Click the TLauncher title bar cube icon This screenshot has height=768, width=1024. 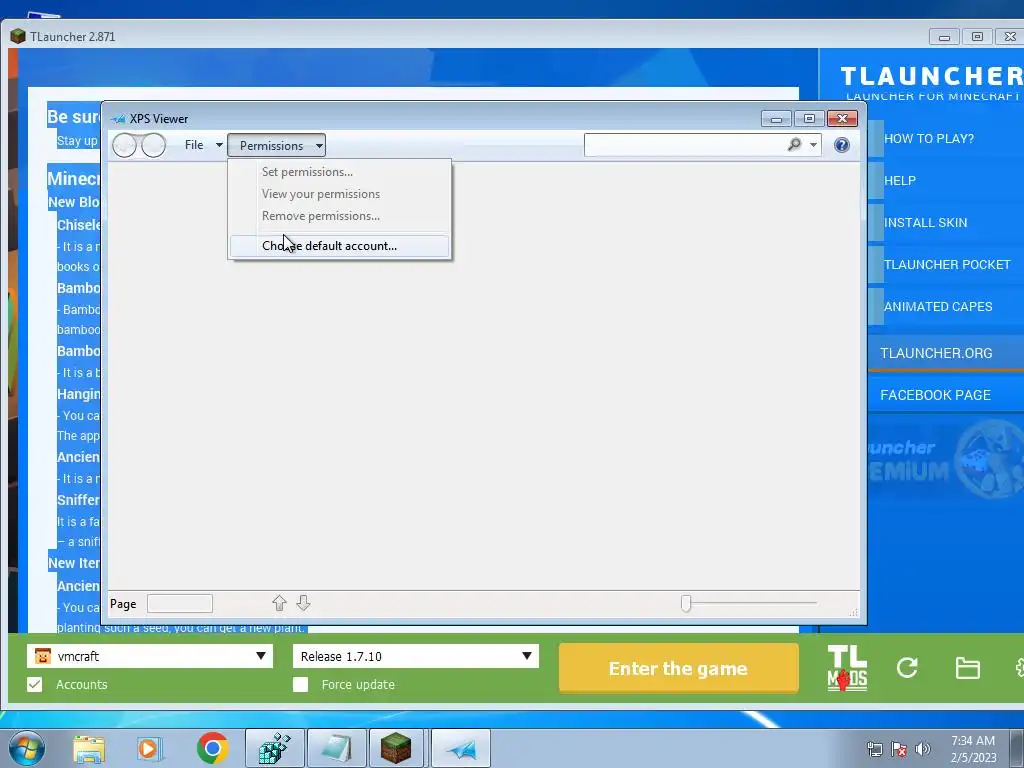point(18,37)
